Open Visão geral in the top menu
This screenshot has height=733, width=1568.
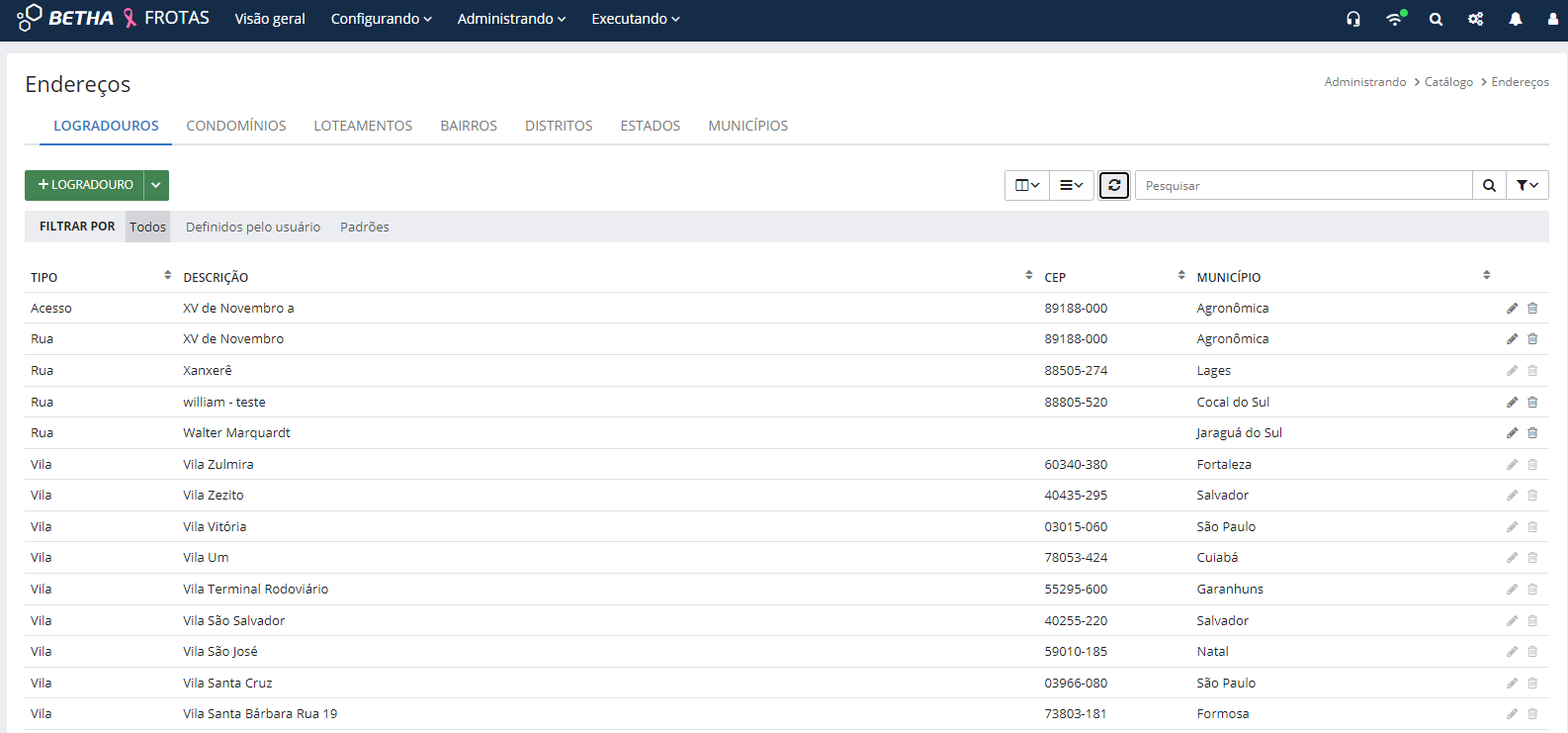pyautogui.click(x=270, y=19)
